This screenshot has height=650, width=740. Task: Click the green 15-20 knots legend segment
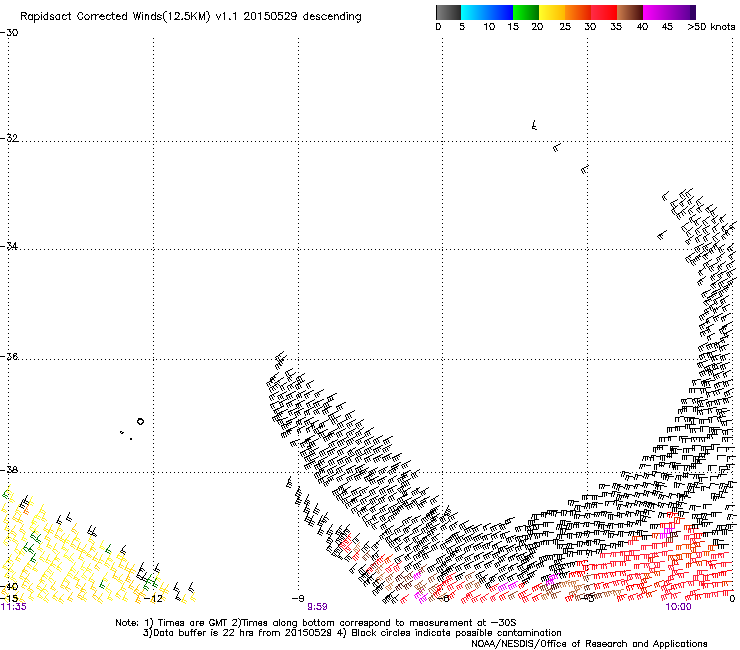point(525,12)
